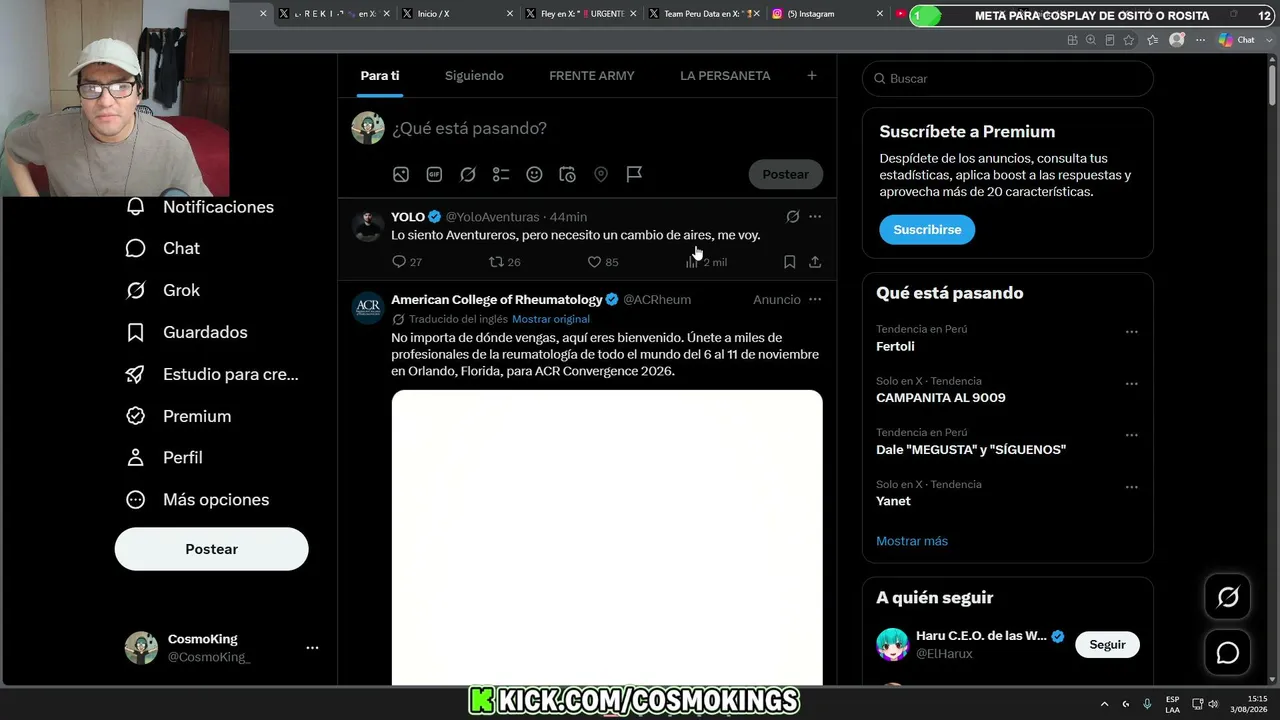Open the FRENTE ARMY timeline tab
The image size is (1280, 720).
592,76
